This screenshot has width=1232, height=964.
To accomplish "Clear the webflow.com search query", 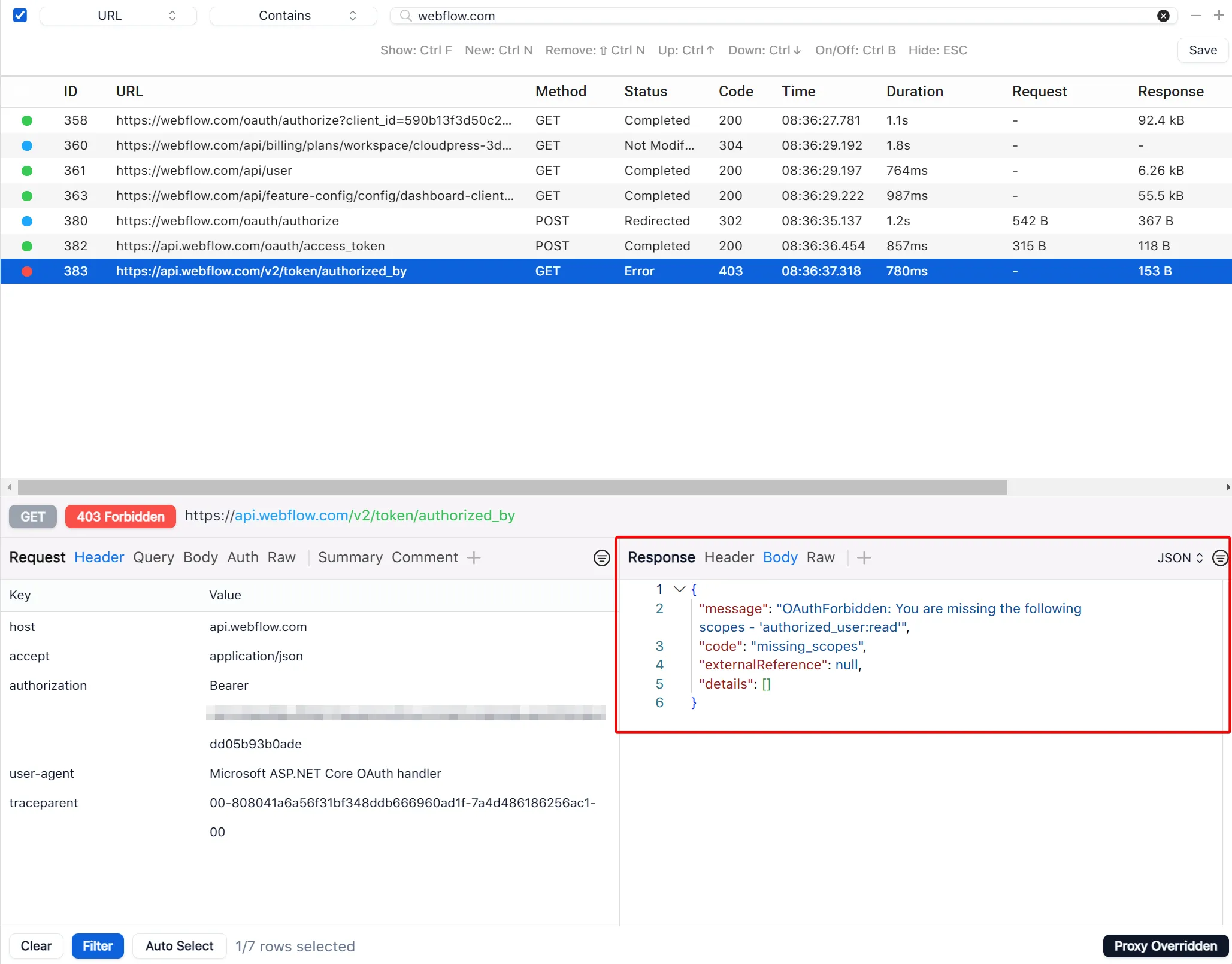I will pyautogui.click(x=1163, y=16).
